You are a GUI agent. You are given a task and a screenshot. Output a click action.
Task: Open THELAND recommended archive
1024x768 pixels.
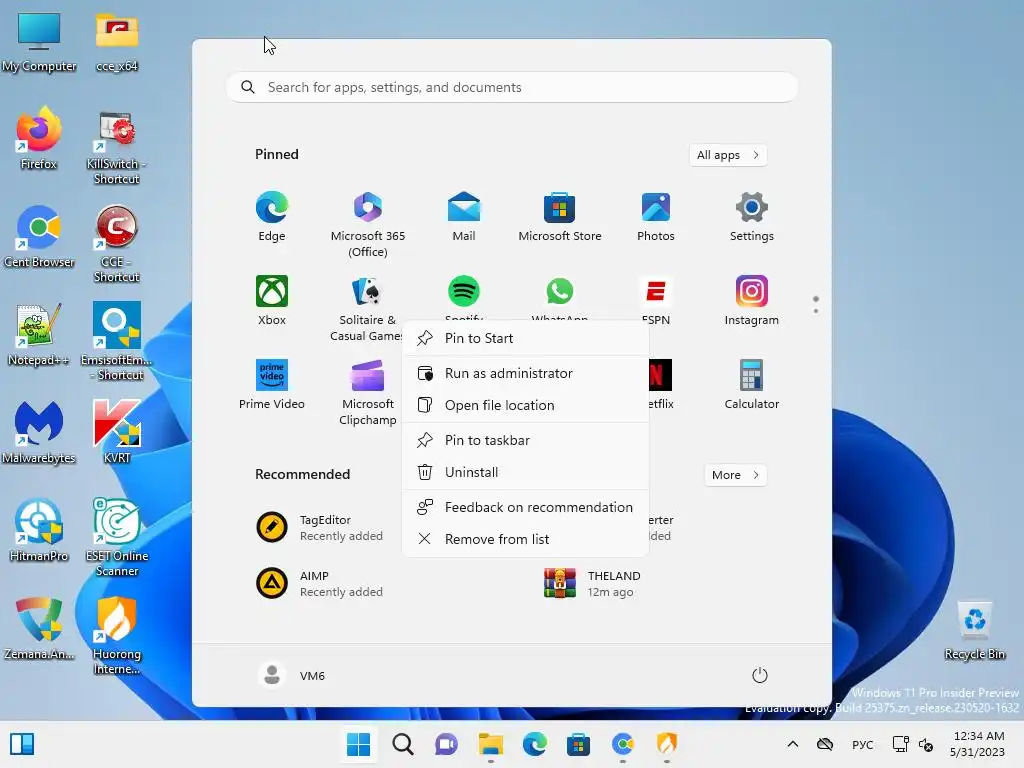click(593, 584)
